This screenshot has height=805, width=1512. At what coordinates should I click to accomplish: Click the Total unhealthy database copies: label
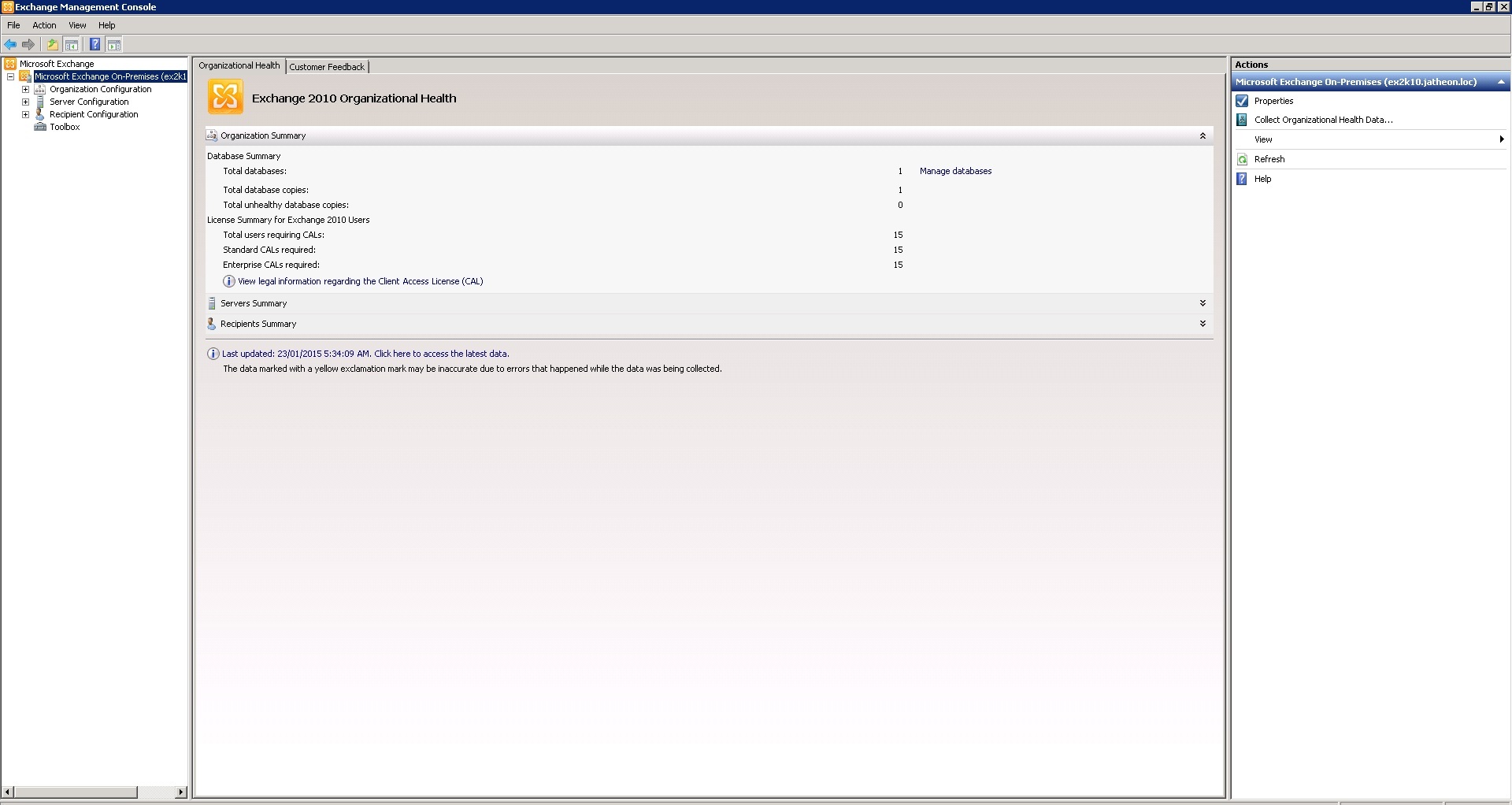pyautogui.click(x=285, y=205)
